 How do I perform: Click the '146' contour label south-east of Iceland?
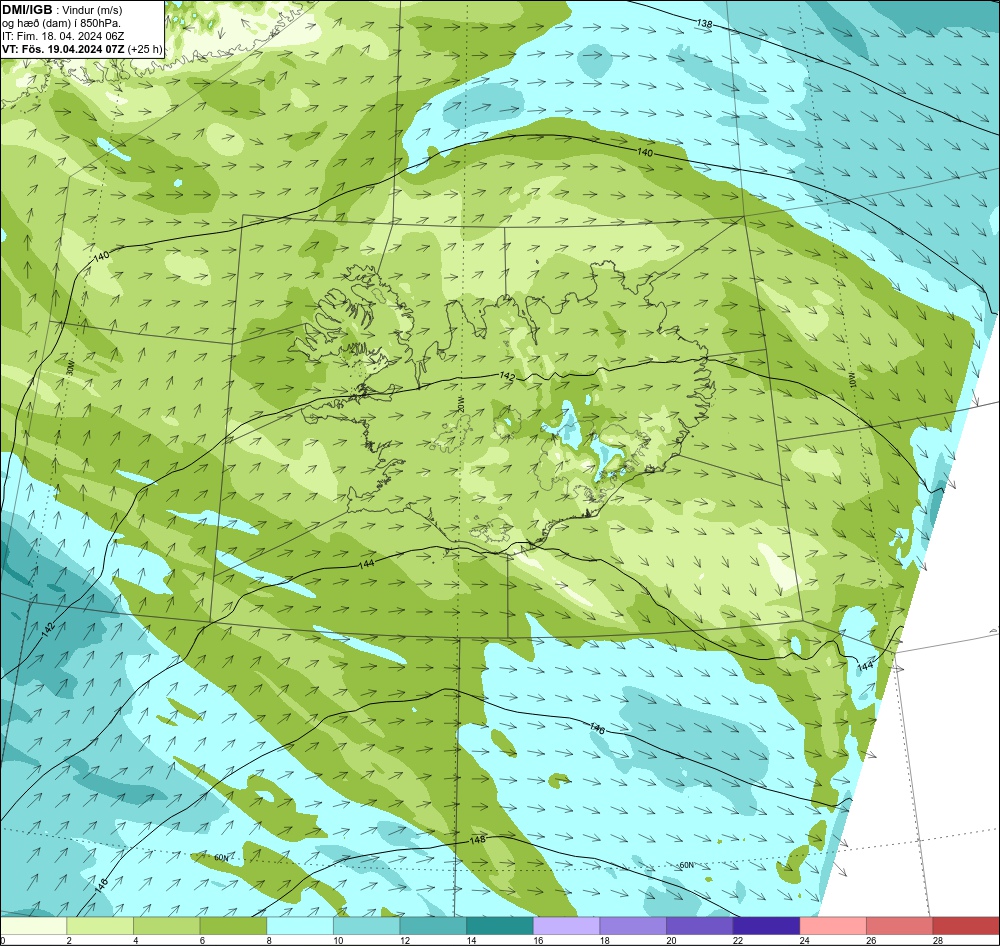click(597, 728)
